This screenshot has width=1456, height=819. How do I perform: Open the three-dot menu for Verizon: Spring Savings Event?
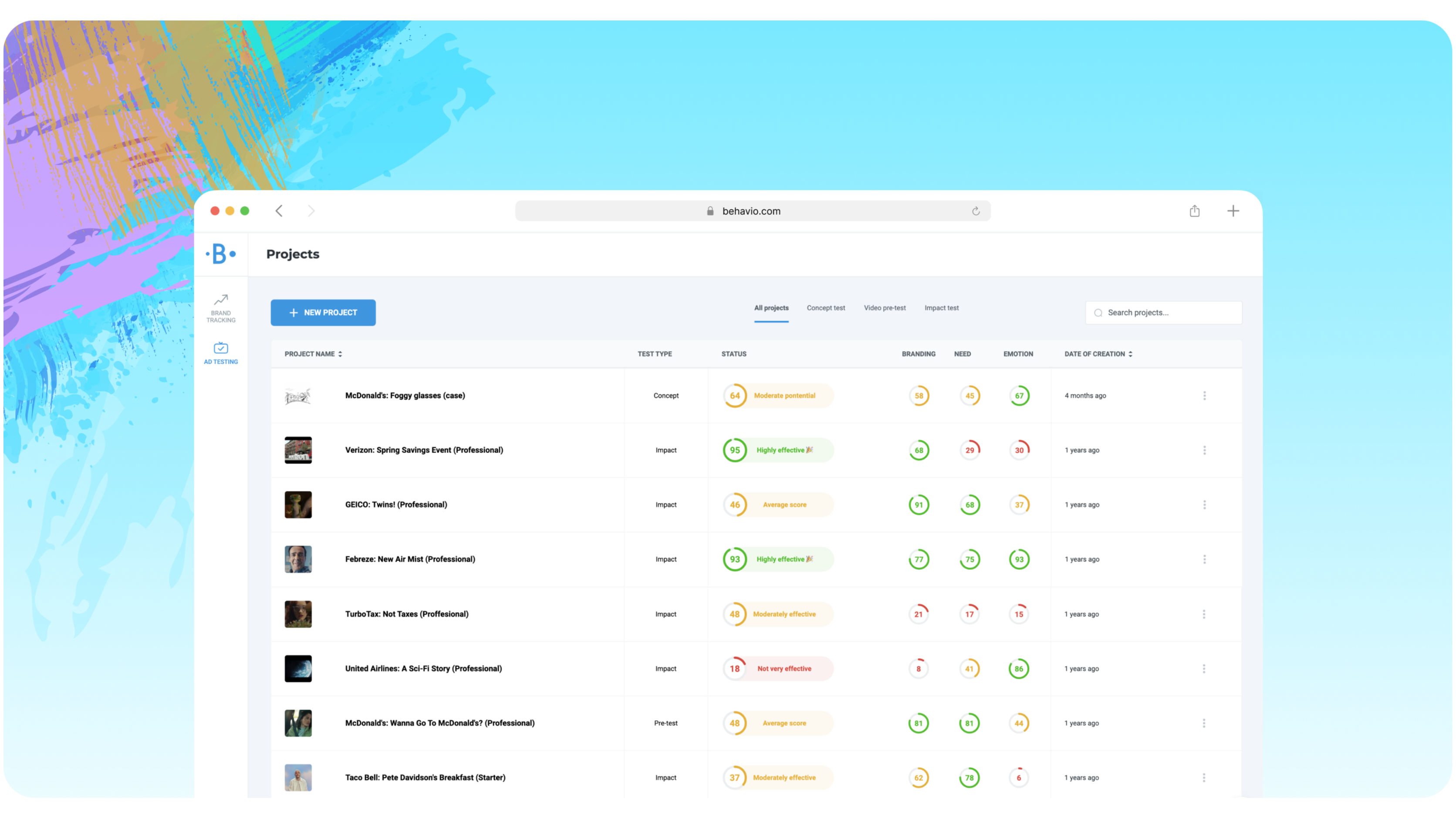(x=1205, y=450)
